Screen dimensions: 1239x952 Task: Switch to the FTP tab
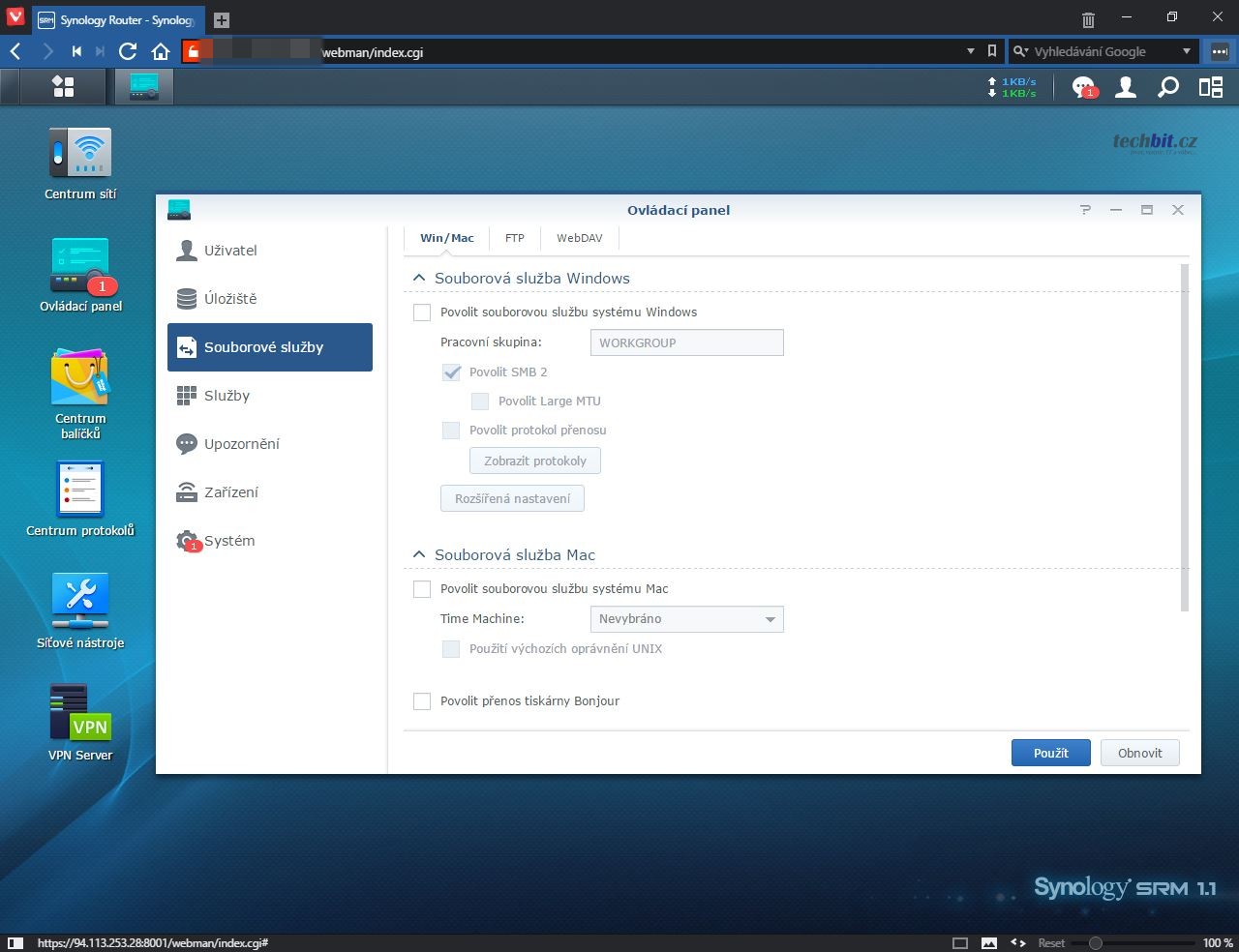coord(514,238)
